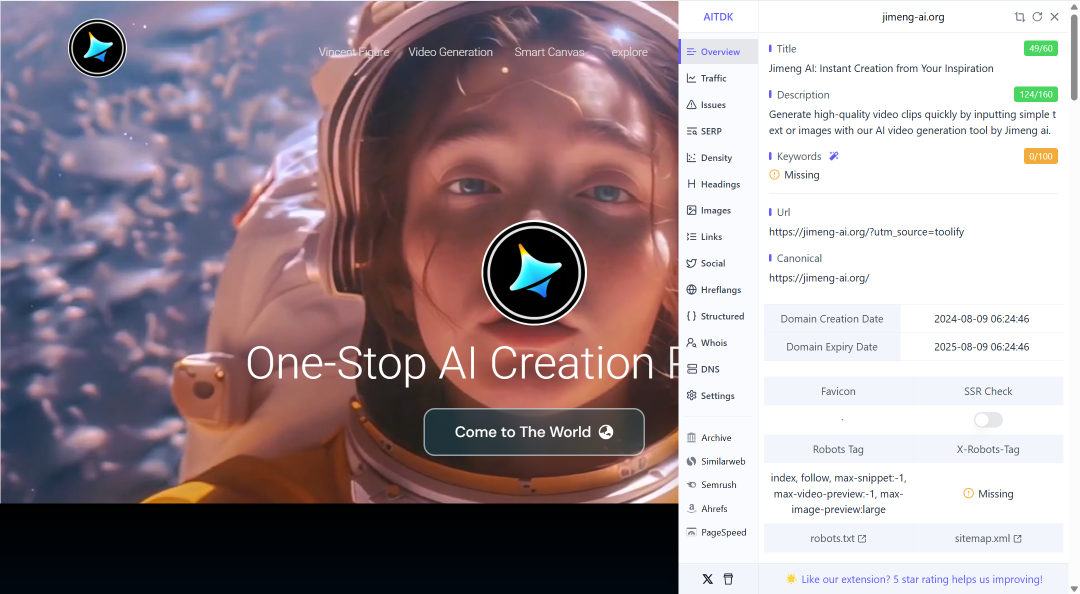Open the Settings section
The width and height of the screenshot is (1080, 594).
point(718,396)
